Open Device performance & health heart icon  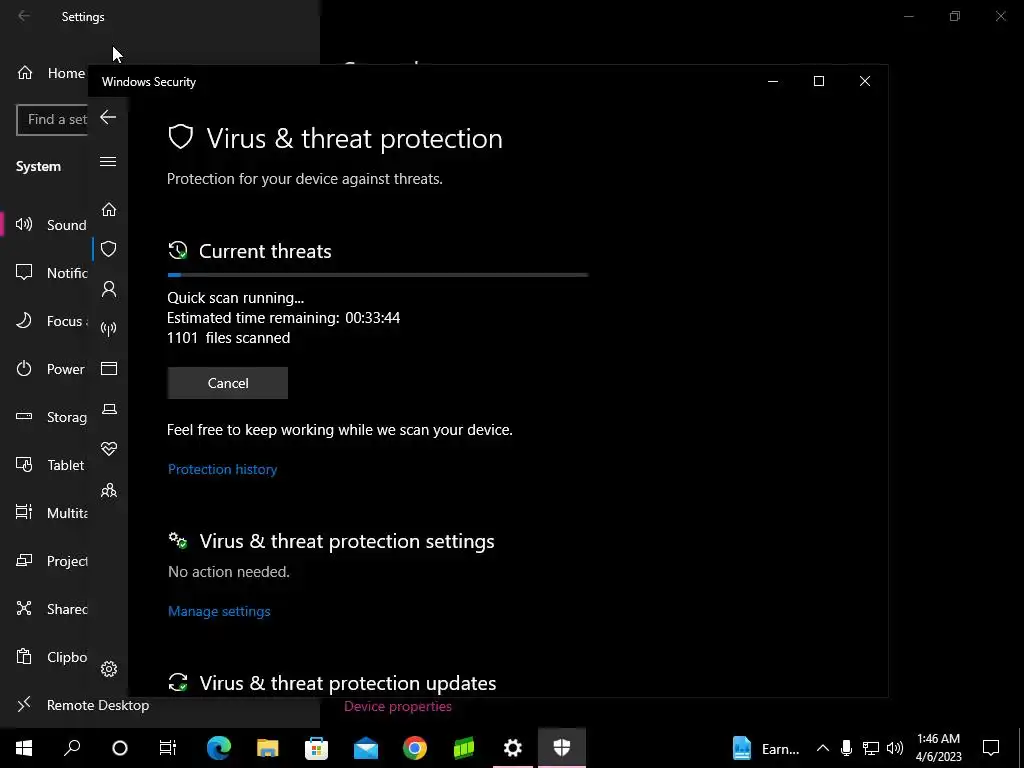tap(109, 449)
